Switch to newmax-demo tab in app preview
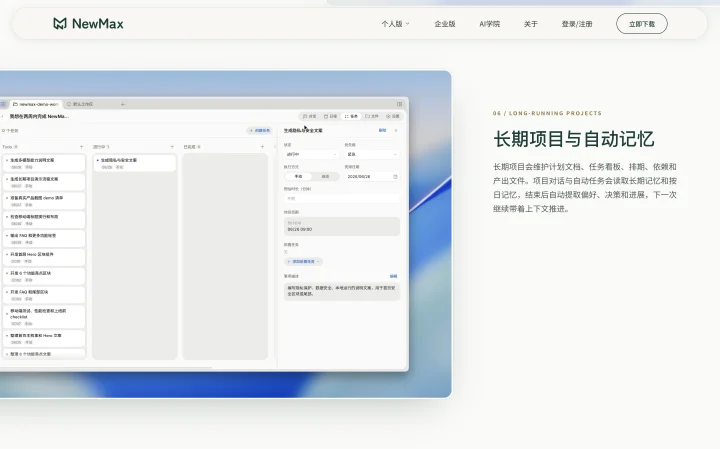The height and width of the screenshot is (449, 720). [x=36, y=104]
